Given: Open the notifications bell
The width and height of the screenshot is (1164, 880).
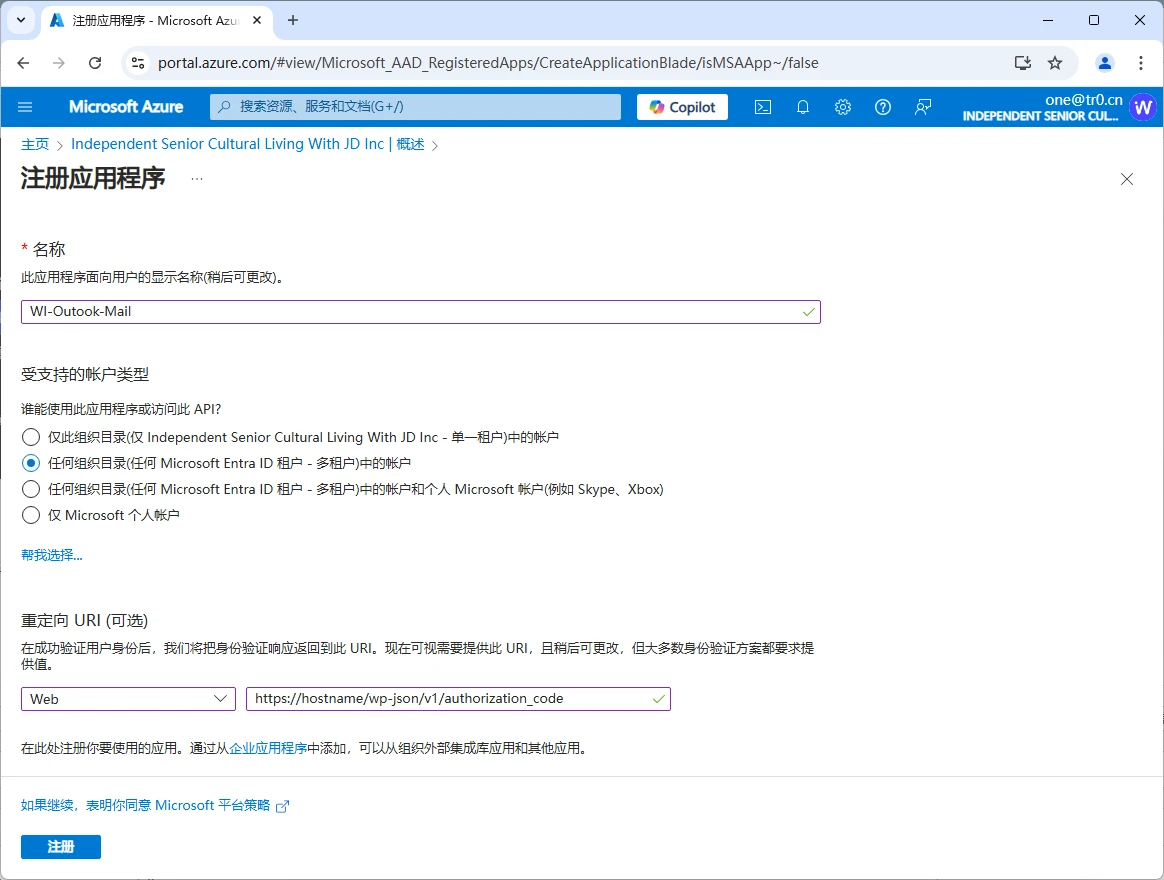Looking at the screenshot, I should (802, 107).
